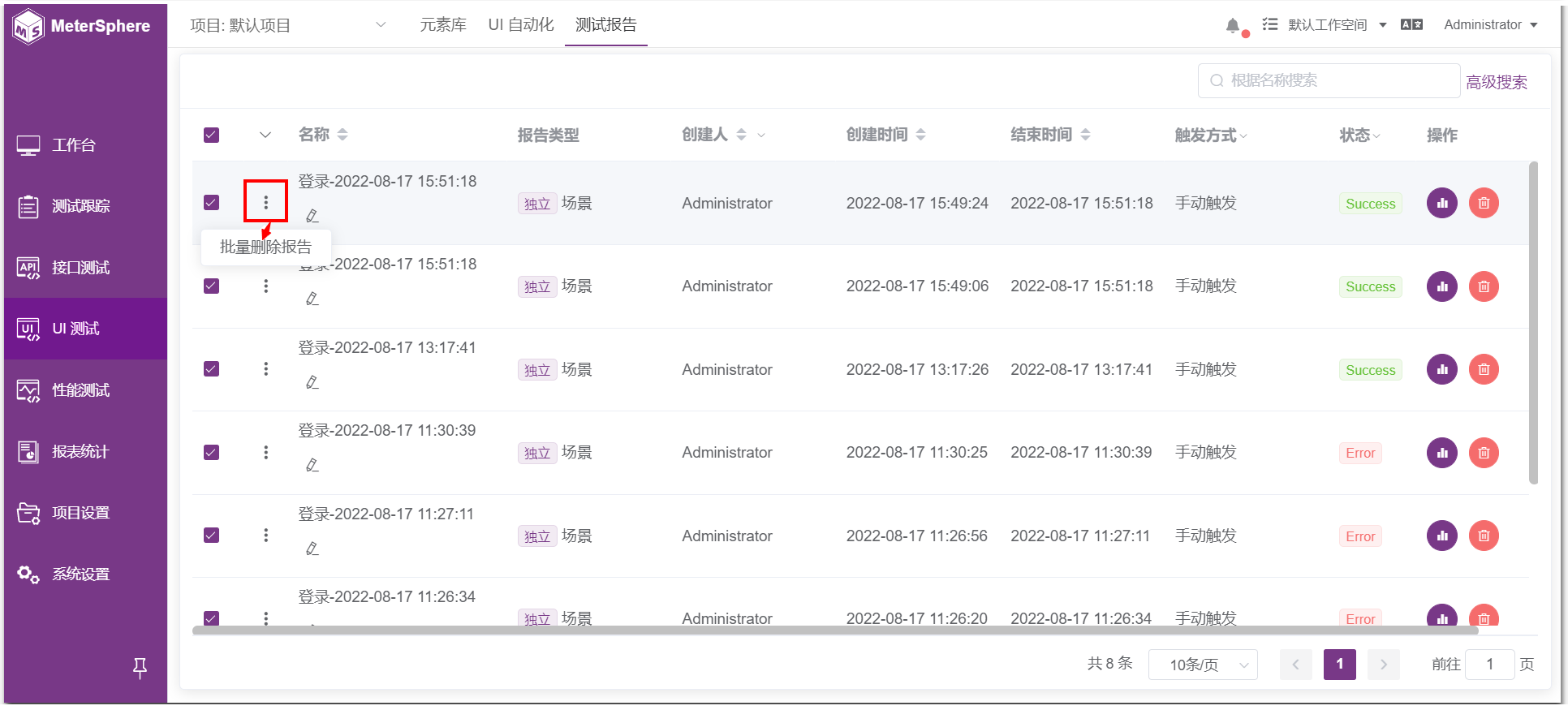Uncheck the report 登录-2022-08-17 11:30:39
The height and width of the screenshot is (710, 1568).
[x=212, y=453]
